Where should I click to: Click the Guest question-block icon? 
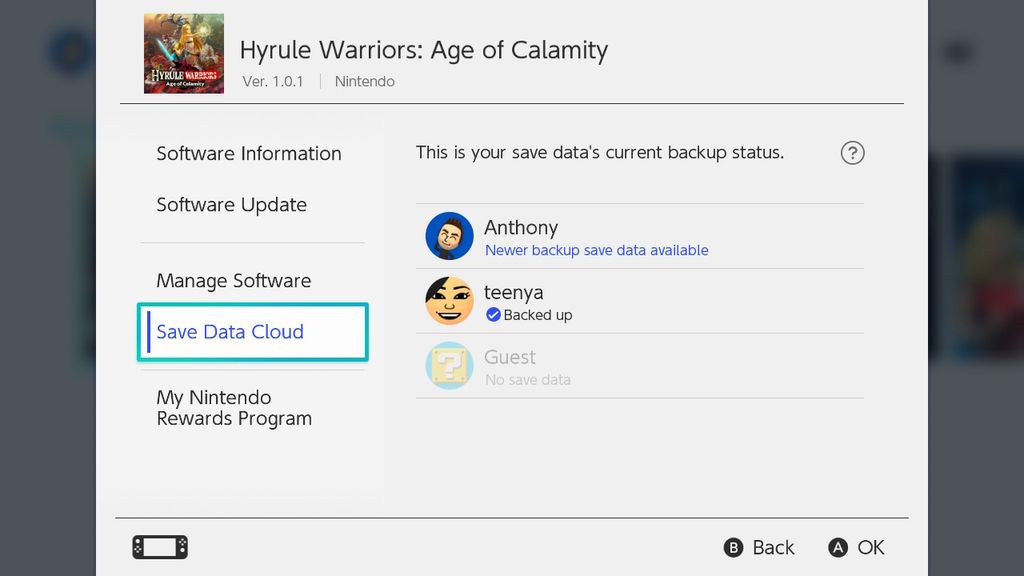coord(449,367)
